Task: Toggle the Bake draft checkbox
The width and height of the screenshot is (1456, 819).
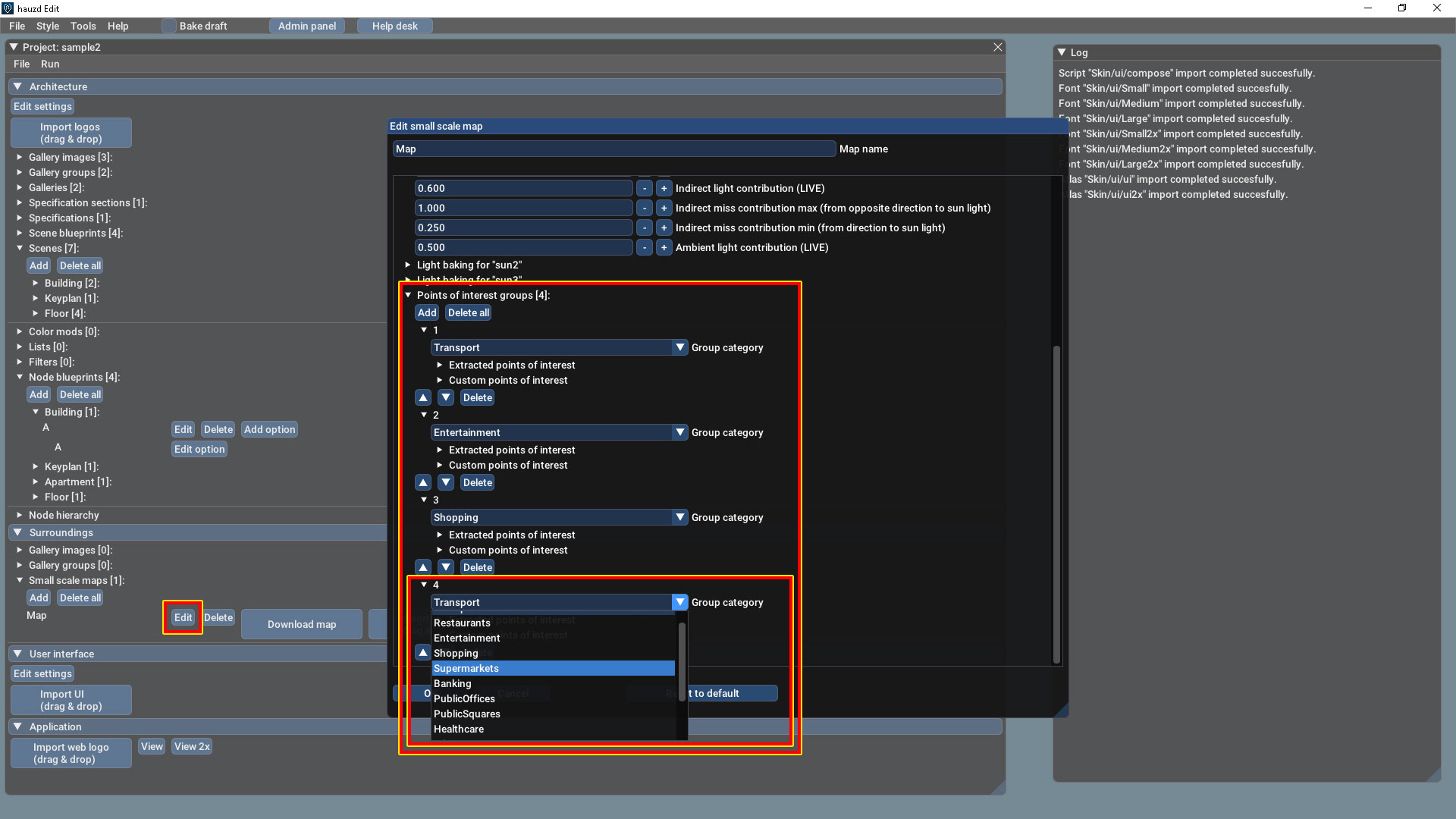Action: tap(169, 26)
